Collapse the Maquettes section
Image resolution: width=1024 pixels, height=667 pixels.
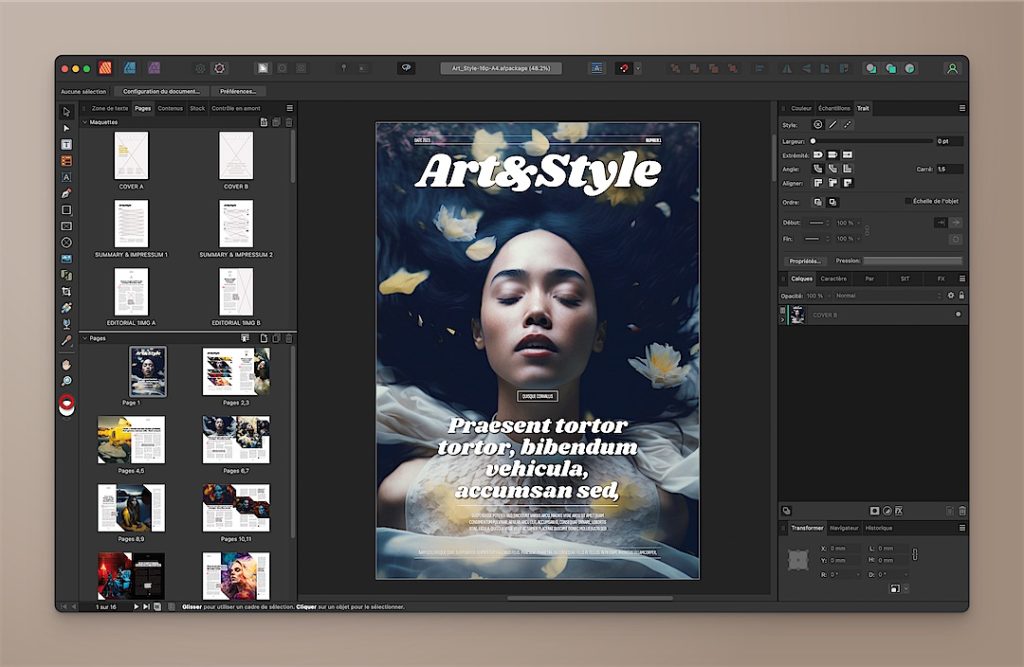(84, 122)
